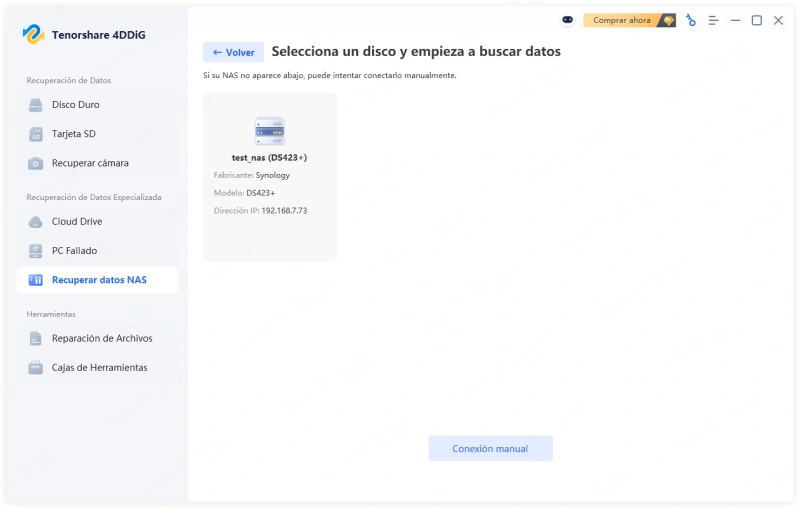Open Cajas de Herramientas tool
800x508 pixels.
click(97, 368)
